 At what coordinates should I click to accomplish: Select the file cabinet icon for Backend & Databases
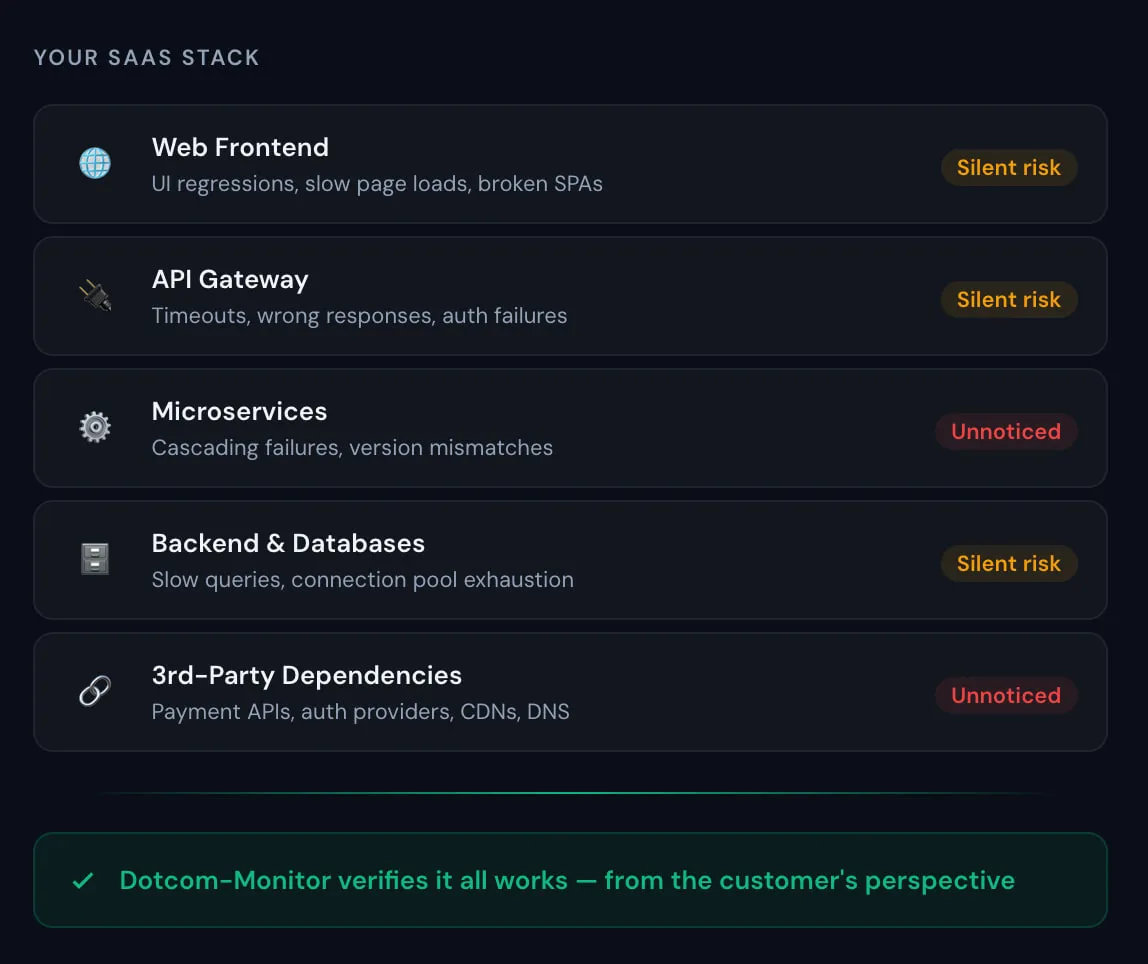coord(94,558)
